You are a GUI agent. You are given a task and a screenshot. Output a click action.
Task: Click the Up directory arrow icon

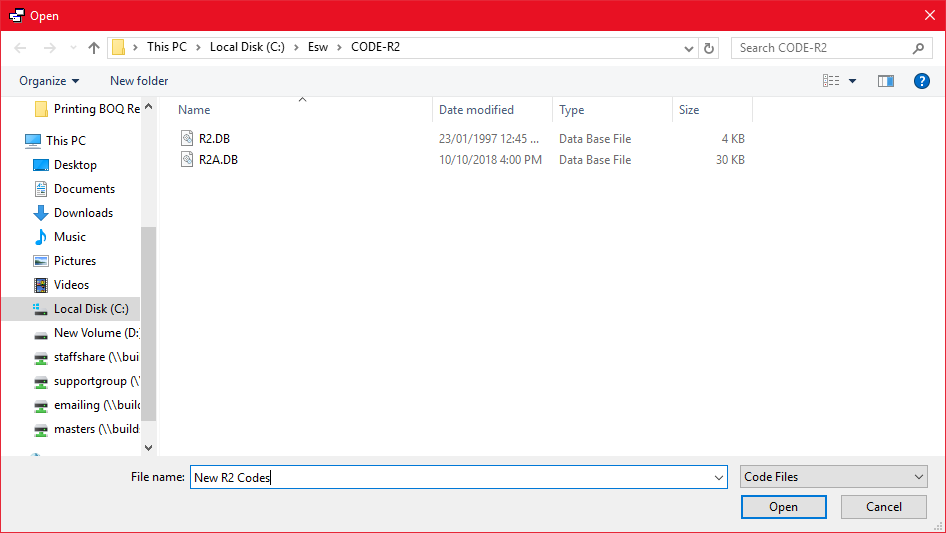click(x=94, y=48)
